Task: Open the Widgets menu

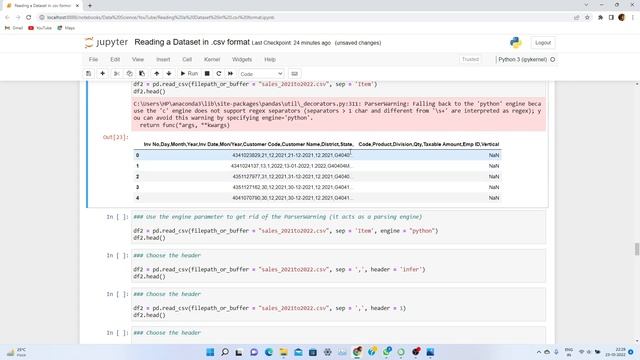Action: coord(242,60)
